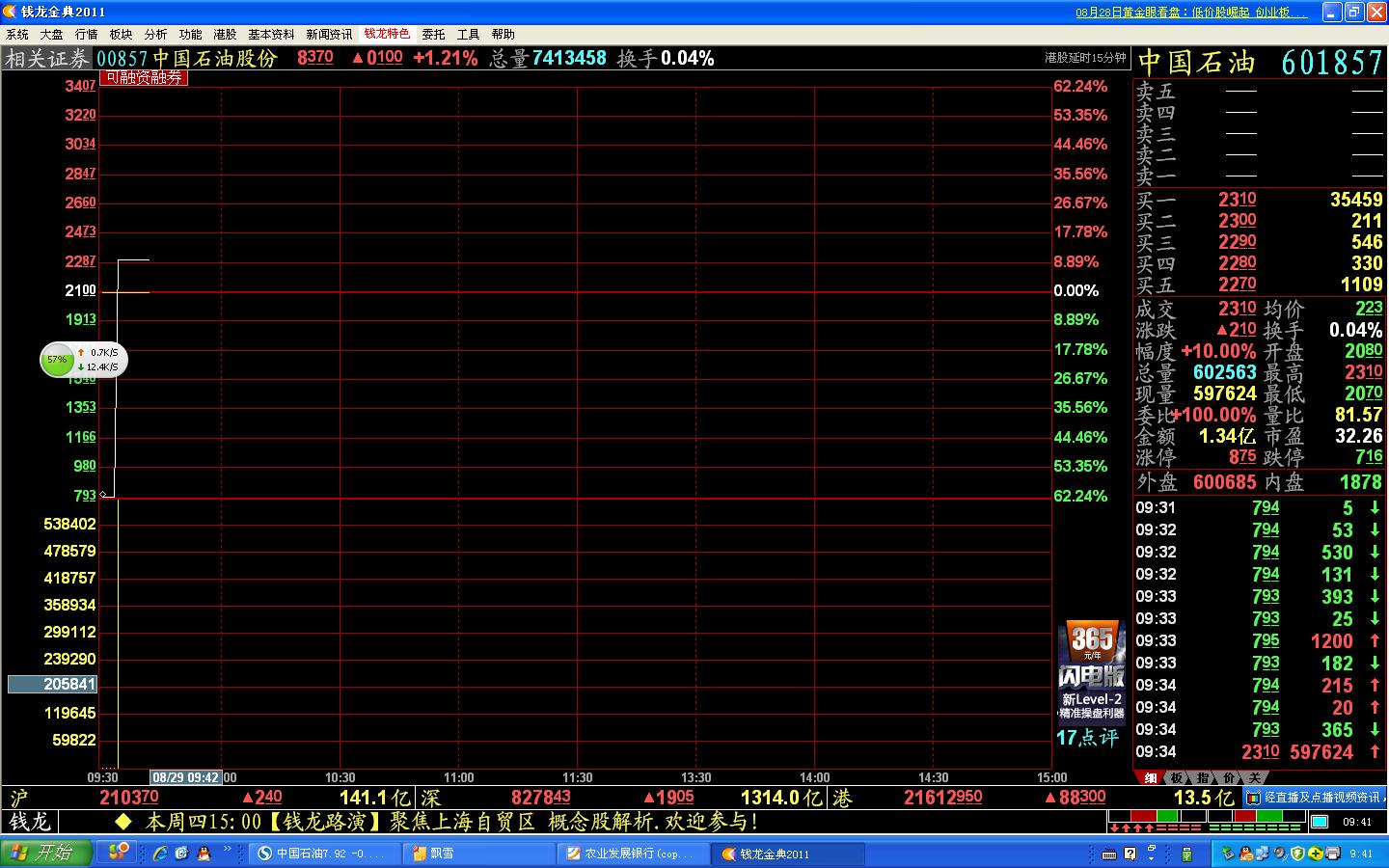The width and height of the screenshot is (1389, 868).
Task: Click the 08/29 09:42 time cursor label
Action: coord(186,777)
